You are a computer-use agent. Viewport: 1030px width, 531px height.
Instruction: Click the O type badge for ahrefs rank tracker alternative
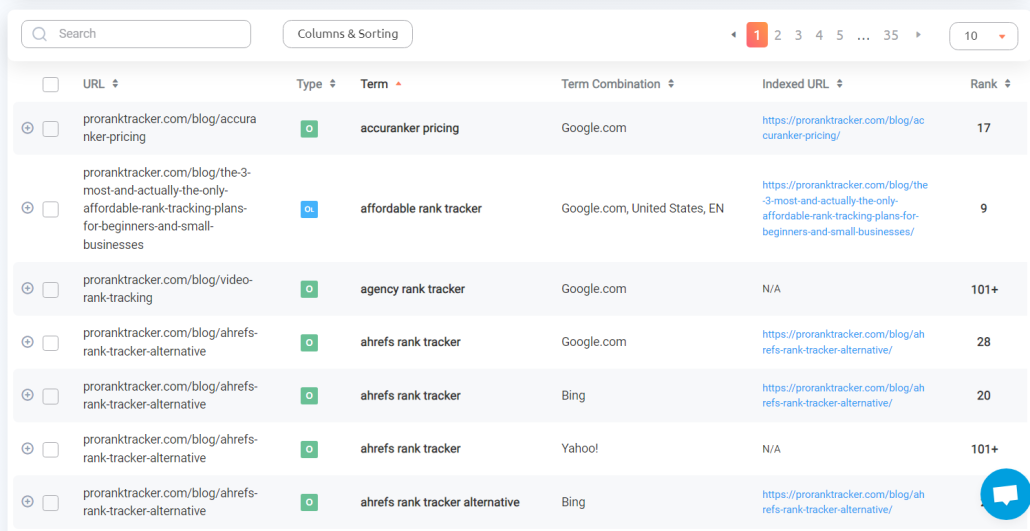(x=309, y=502)
